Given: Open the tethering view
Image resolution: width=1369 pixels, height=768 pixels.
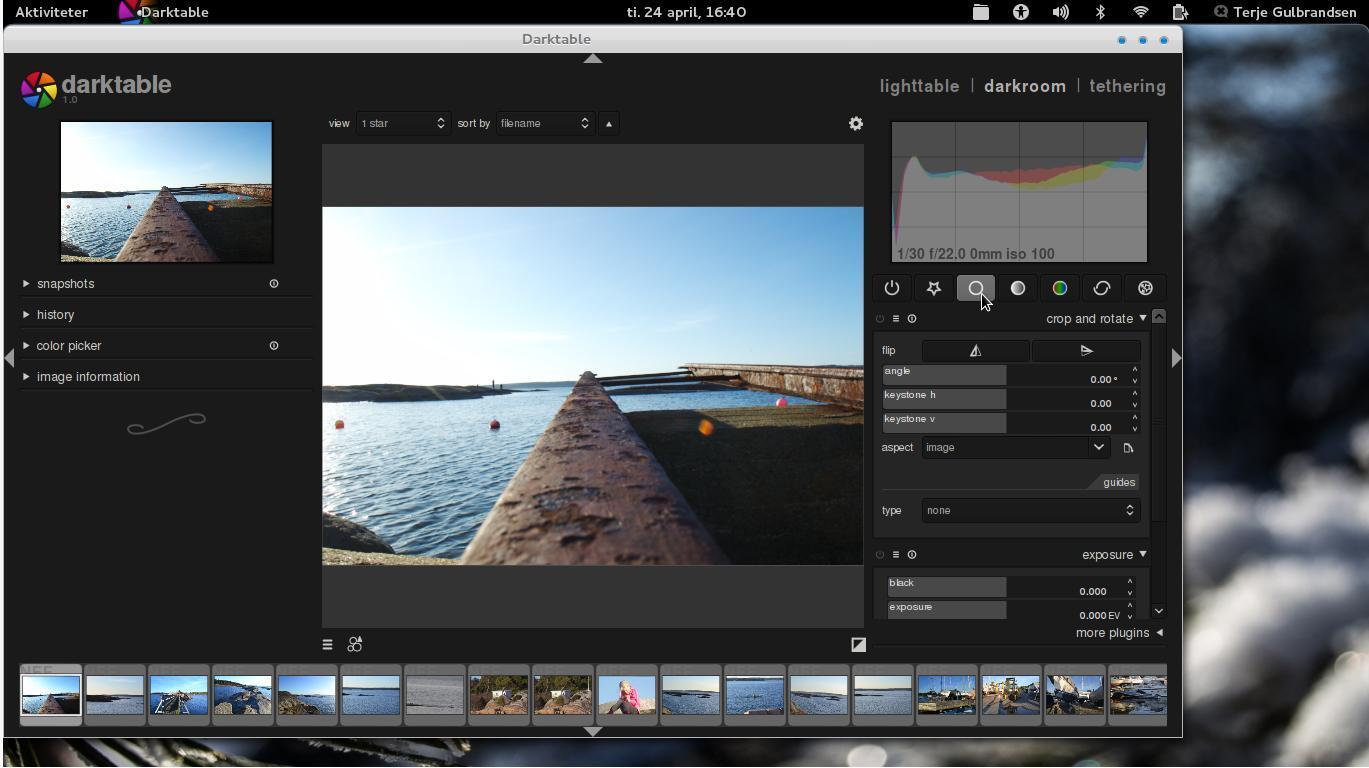Looking at the screenshot, I should [x=1127, y=86].
